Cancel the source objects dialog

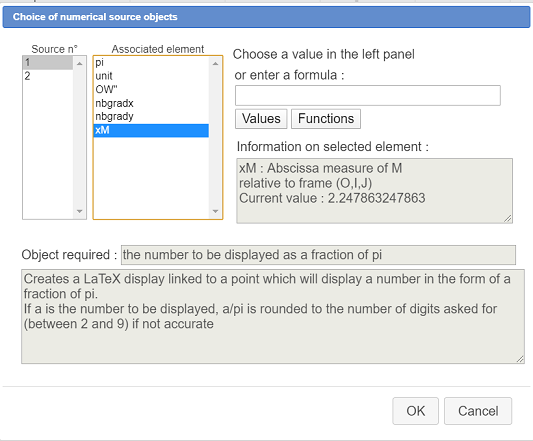click(x=478, y=411)
